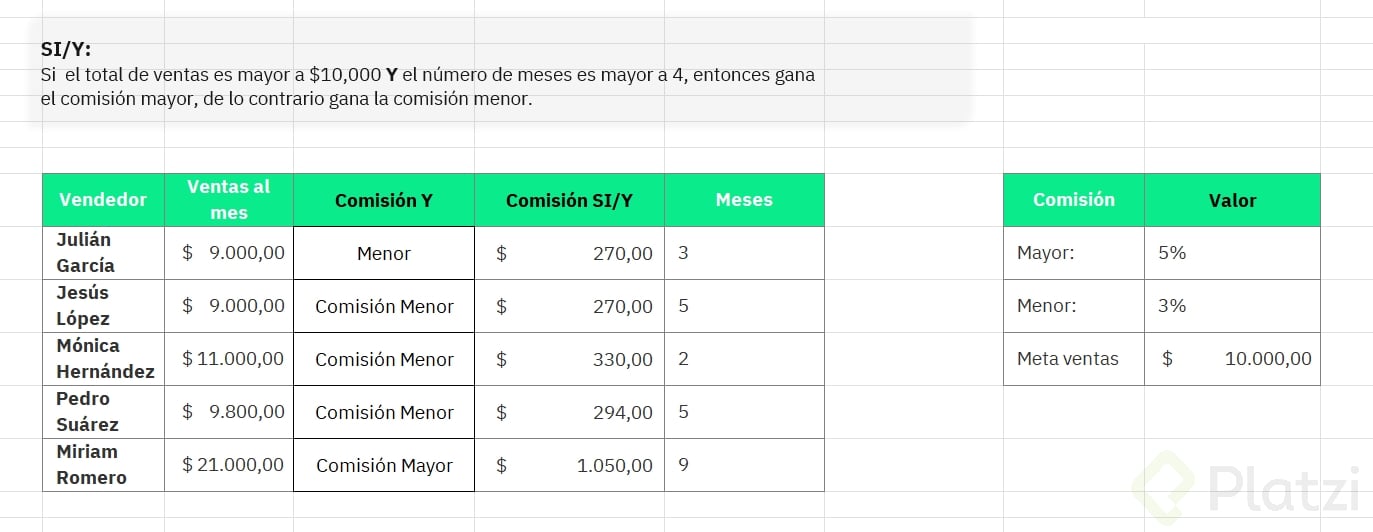Click the Valor header cell
Image resolution: width=1373 pixels, height=532 pixels.
(1232, 200)
